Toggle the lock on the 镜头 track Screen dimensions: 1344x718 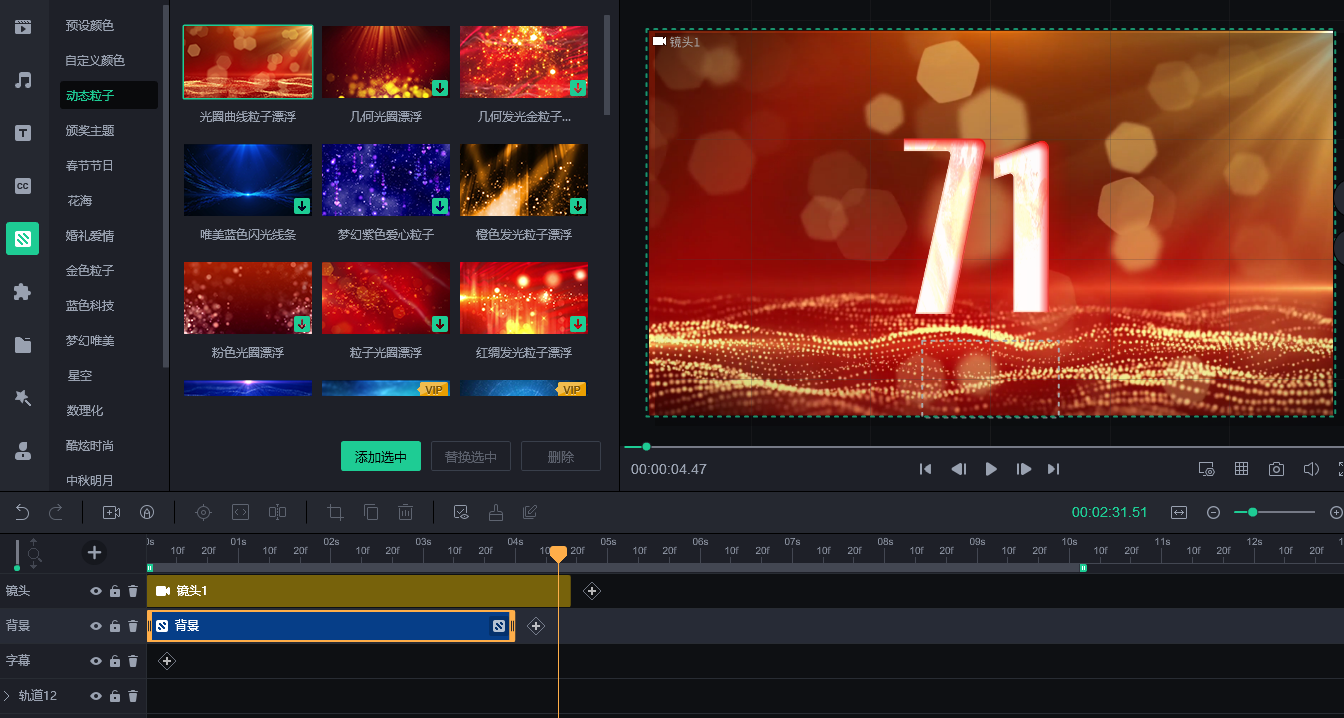coord(115,591)
